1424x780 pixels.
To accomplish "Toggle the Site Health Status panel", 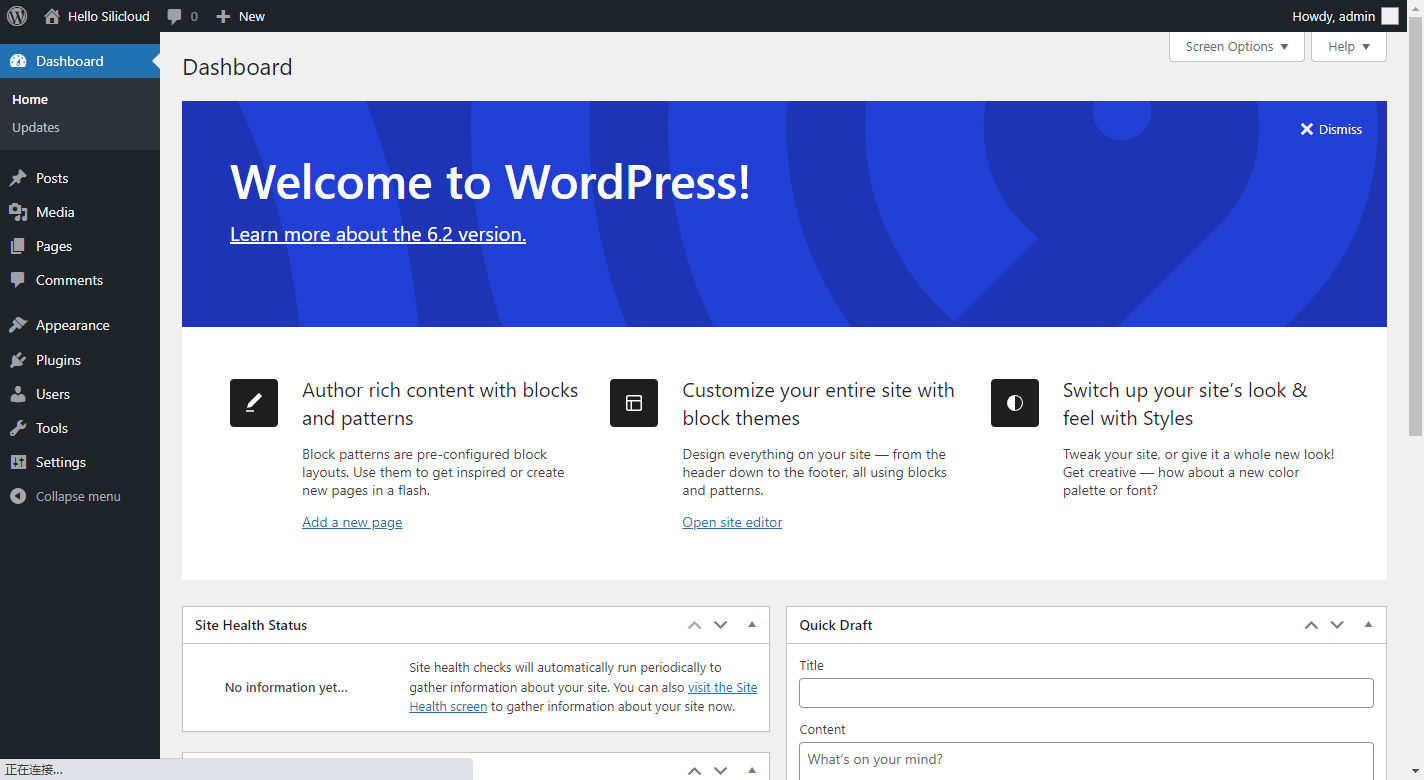I will pyautogui.click(x=752, y=625).
